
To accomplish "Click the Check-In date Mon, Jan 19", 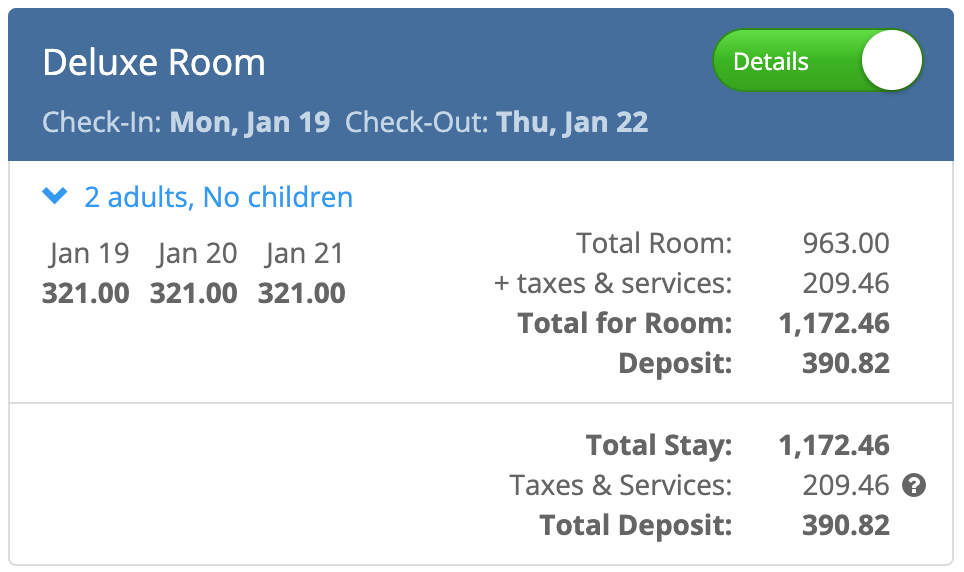I will click(249, 123).
